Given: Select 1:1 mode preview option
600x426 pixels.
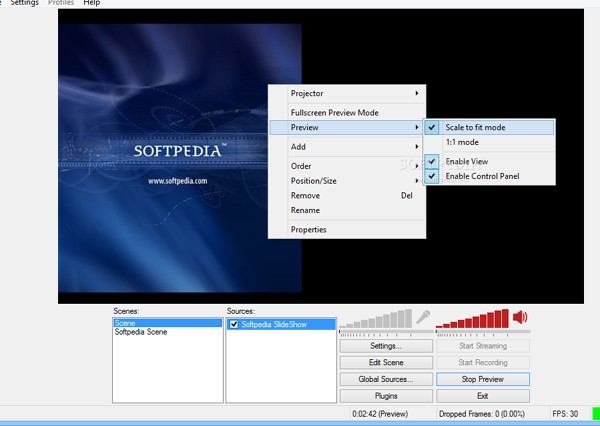Looking at the screenshot, I should point(489,142).
